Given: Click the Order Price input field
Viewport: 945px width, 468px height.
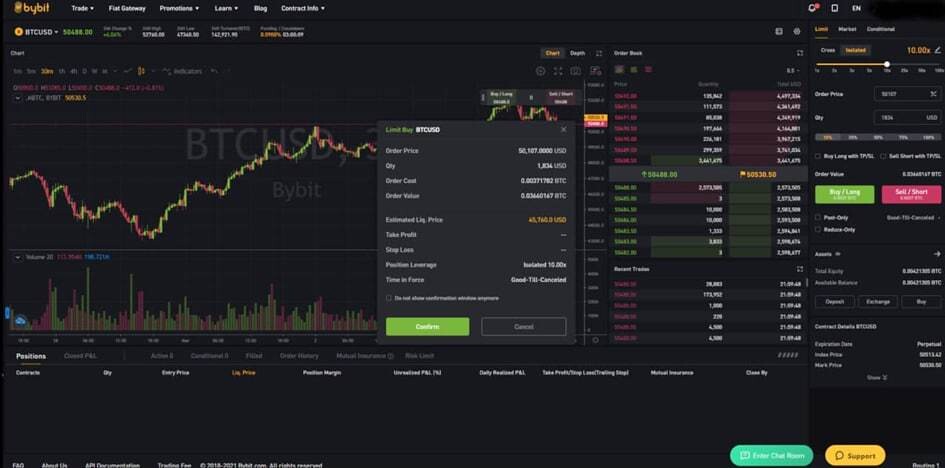Looking at the screenshot, I should (x=907, y=94).
